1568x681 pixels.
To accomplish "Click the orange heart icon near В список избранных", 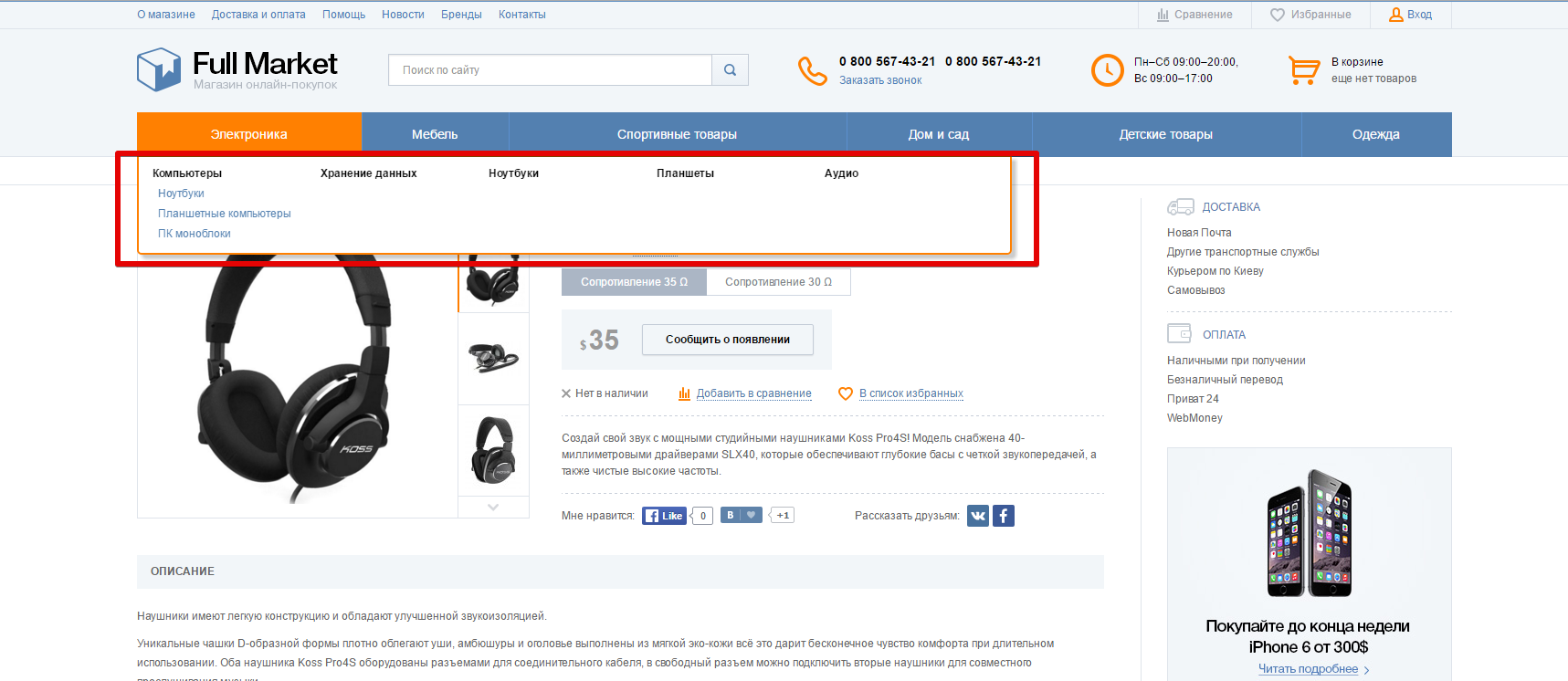I will click(846, 393).
